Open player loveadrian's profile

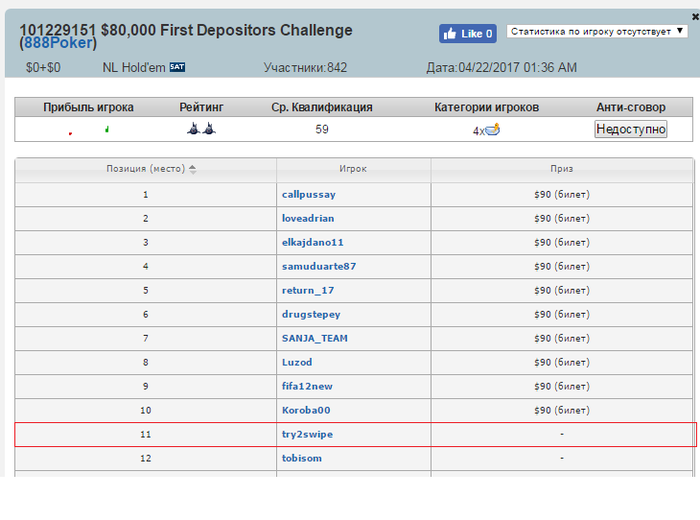click(x=310, y=218)
